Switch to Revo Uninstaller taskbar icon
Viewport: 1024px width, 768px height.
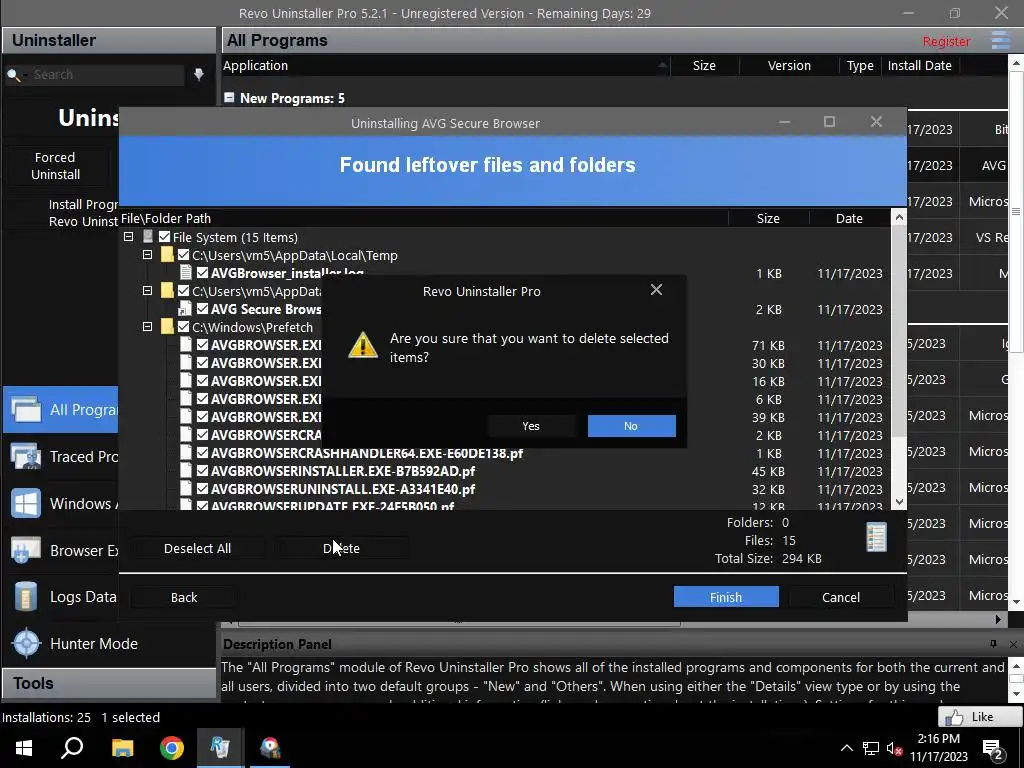click(x=220, y=748)
